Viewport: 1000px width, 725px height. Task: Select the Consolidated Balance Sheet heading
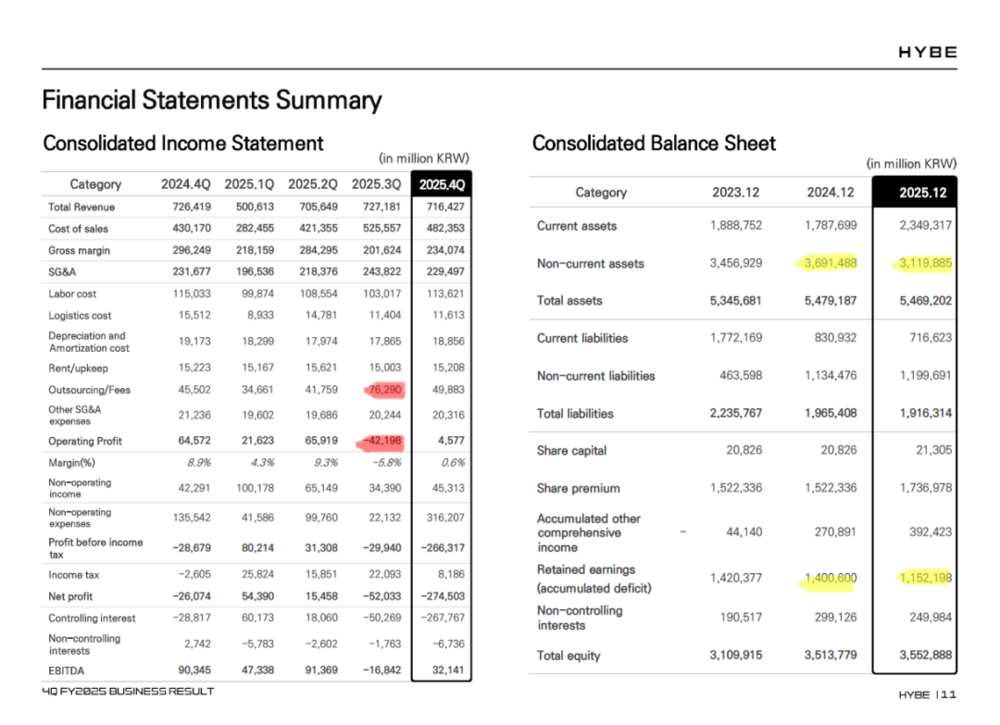(x=654, y=143)
